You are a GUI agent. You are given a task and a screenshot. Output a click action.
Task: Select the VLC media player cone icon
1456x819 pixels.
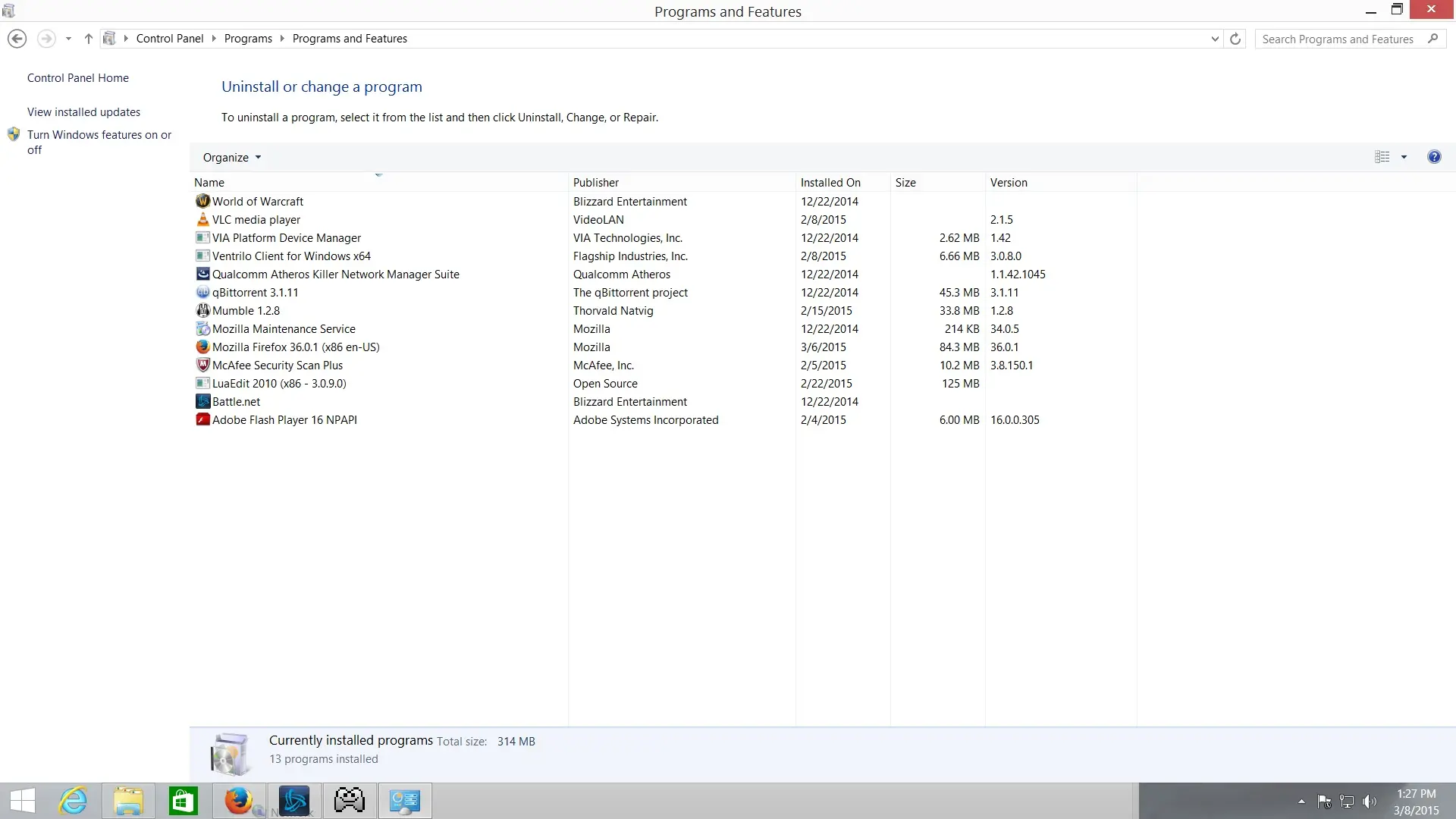[202, 220]
